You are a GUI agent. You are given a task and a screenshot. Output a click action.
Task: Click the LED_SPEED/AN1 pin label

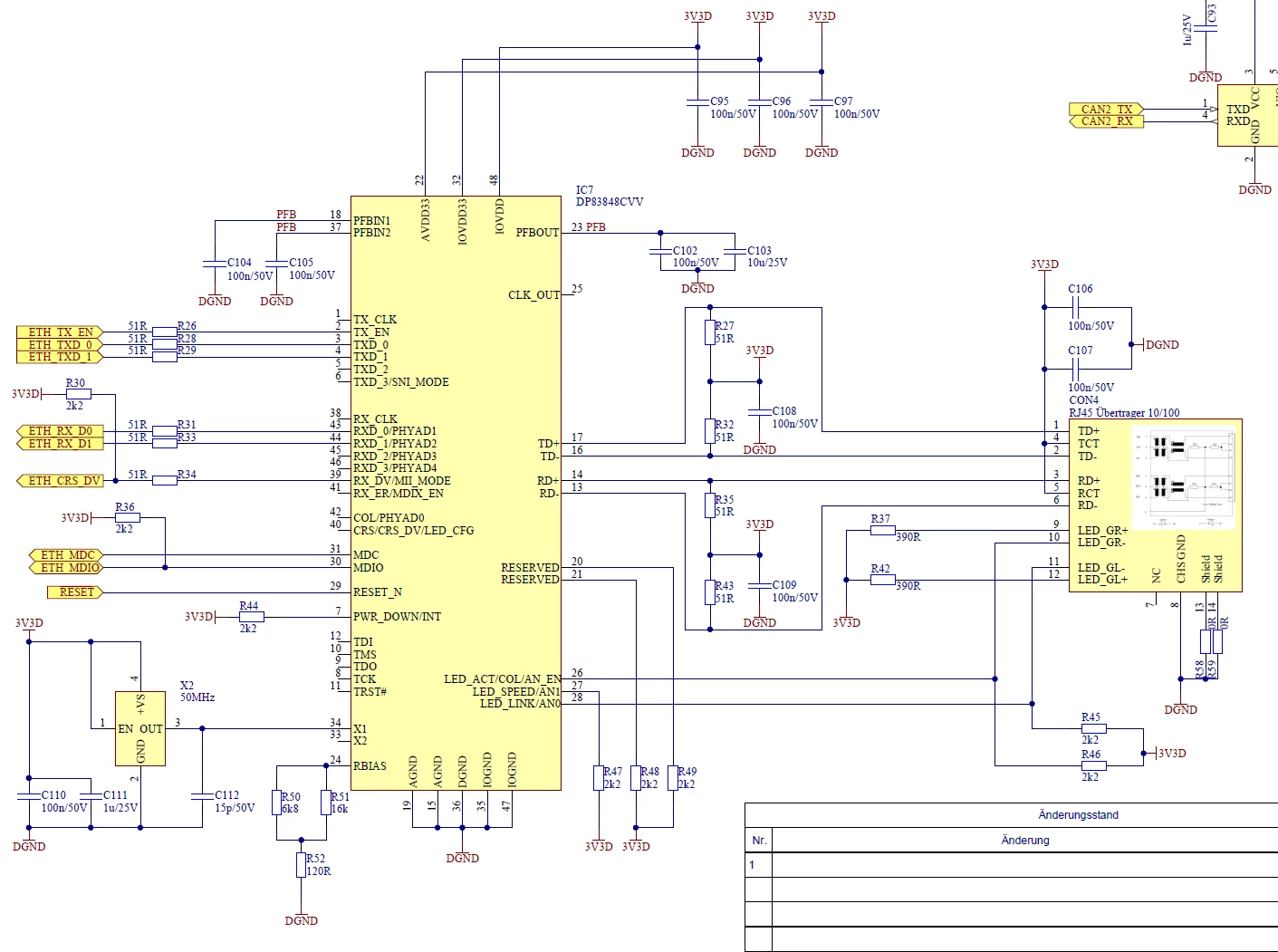click(515, 691)
